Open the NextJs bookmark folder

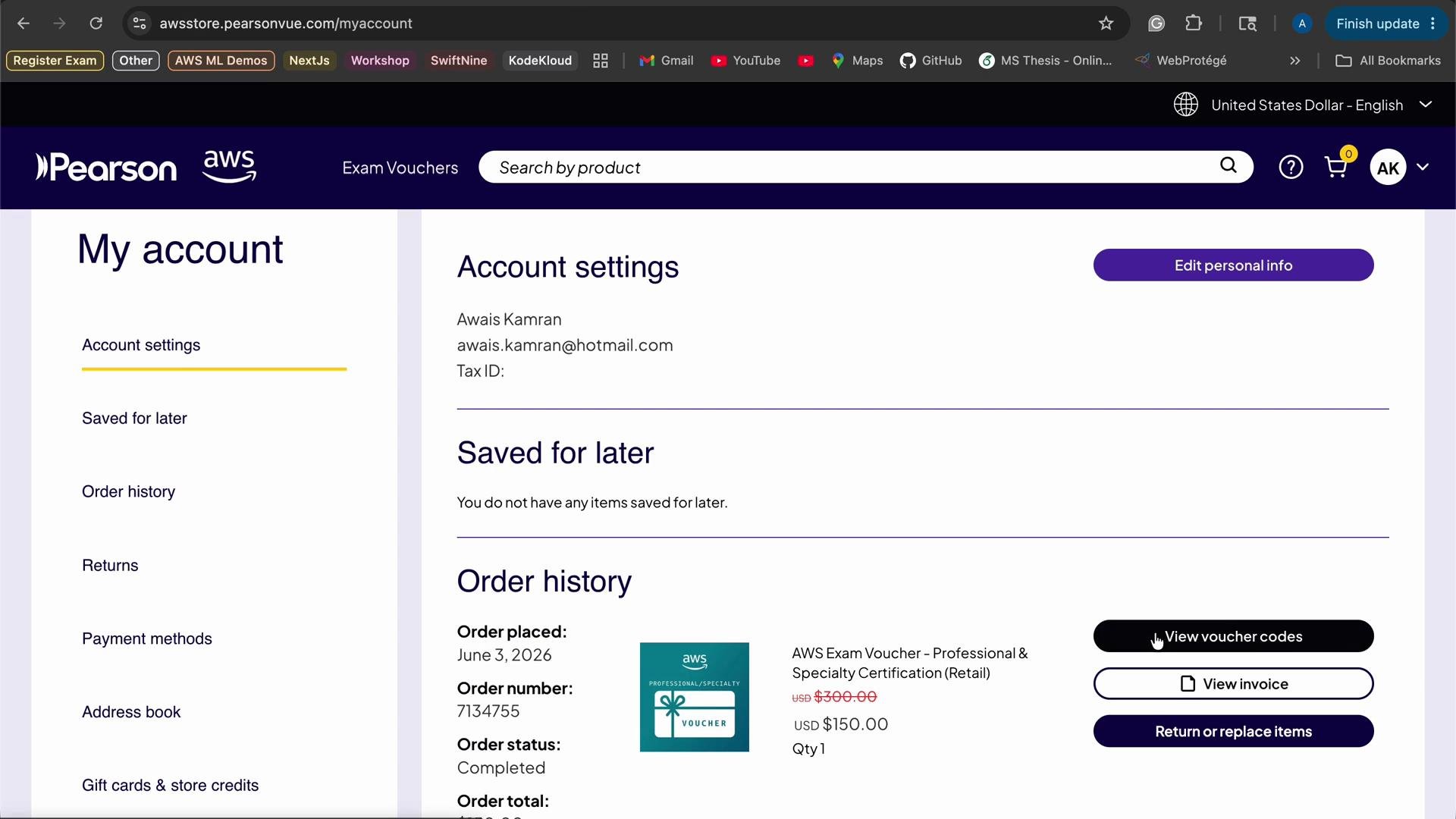(309, 61)
